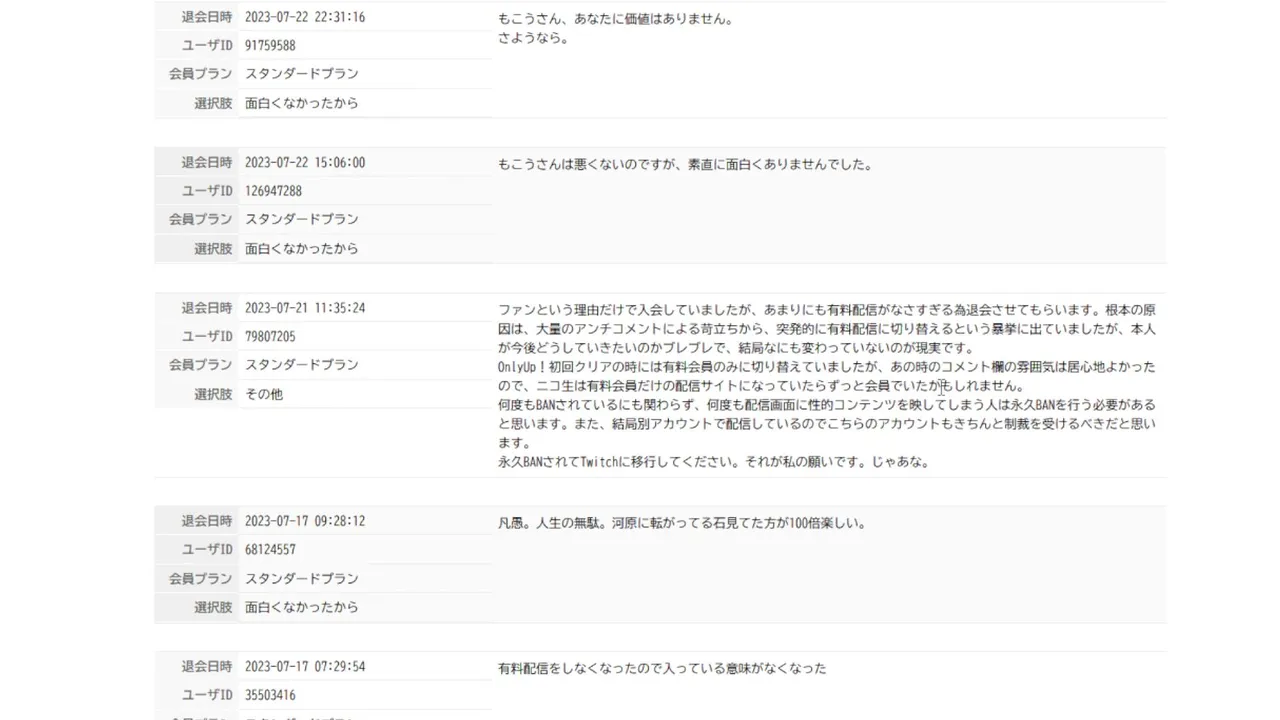This screenshot has width=1280, height=720.
Task: Click user ID 91759588
Action: pyautogui.click(x=270, y=46)
